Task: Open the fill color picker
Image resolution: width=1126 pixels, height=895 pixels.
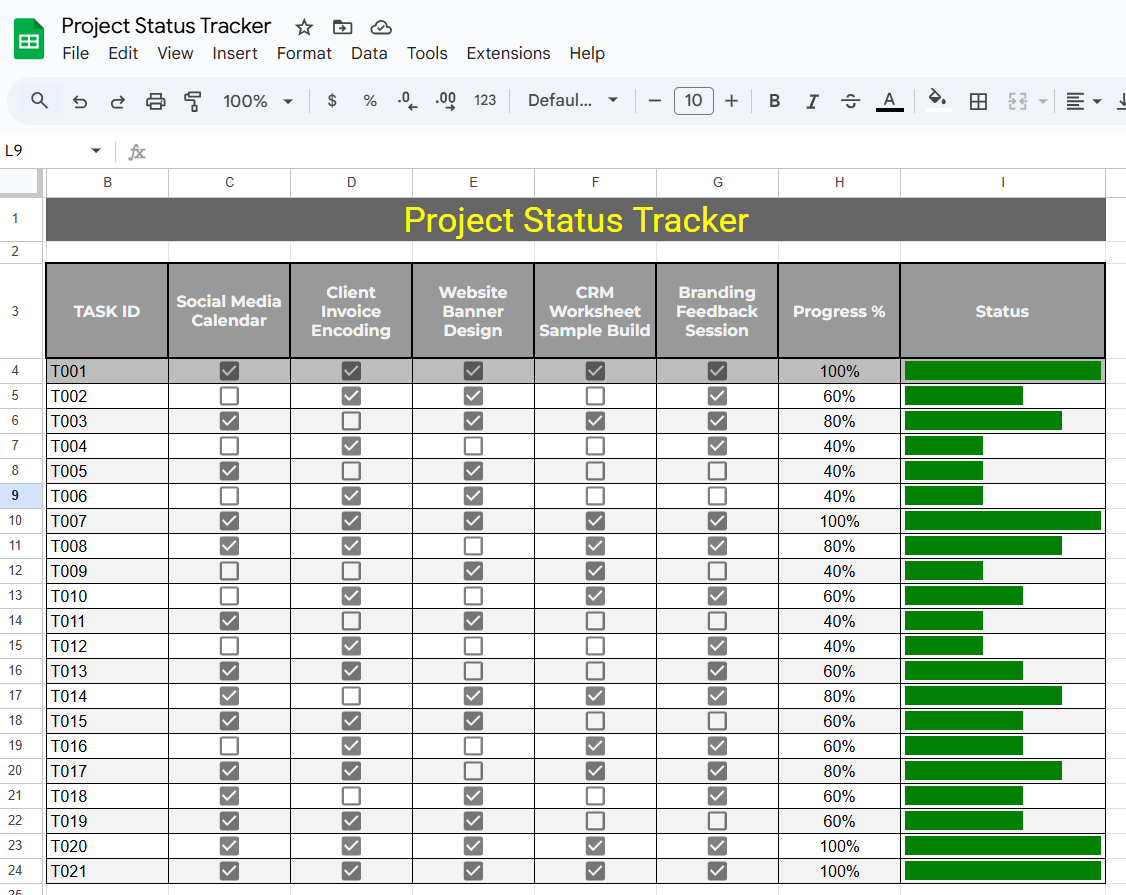Action: tap(937, 101)
